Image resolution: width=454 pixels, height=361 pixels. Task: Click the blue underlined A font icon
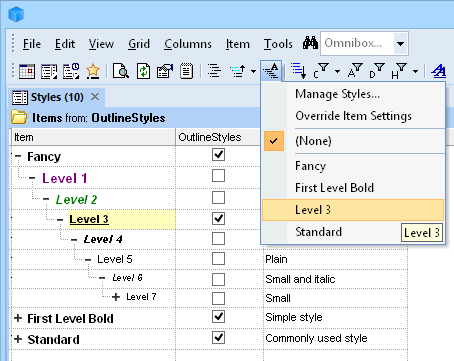click(438, 71)
